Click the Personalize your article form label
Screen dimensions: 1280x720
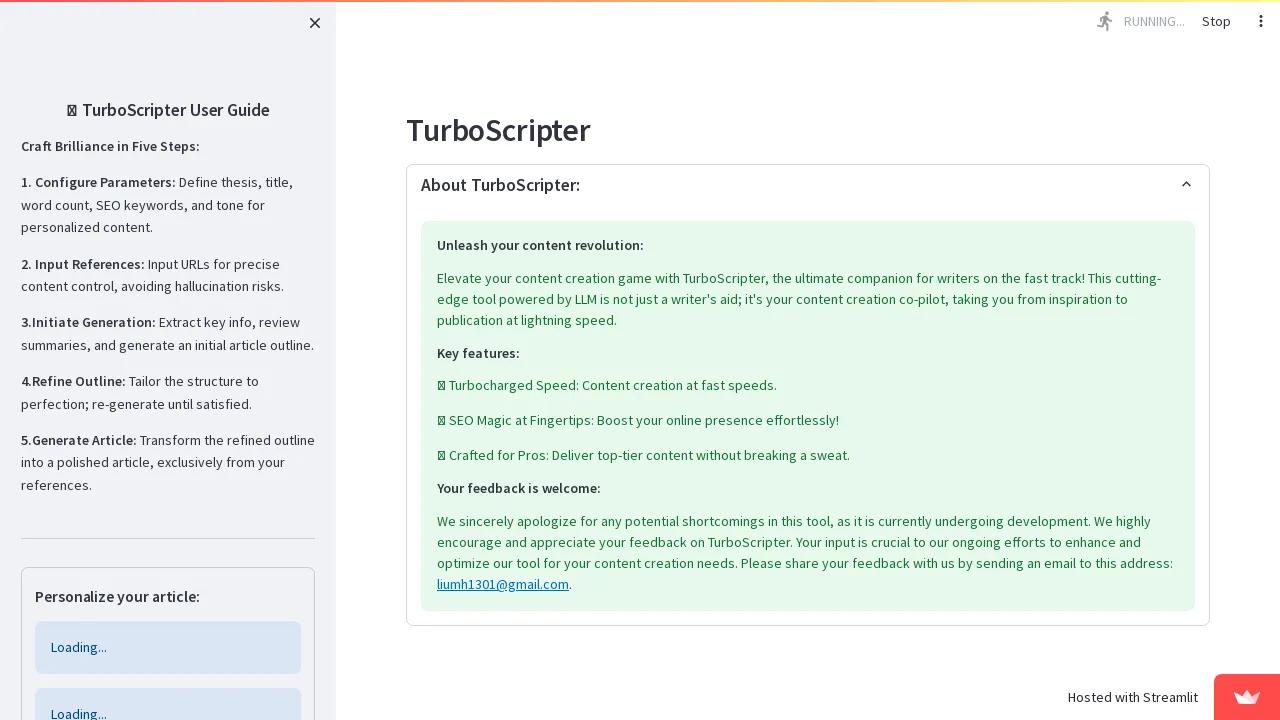tap(117, 597)
